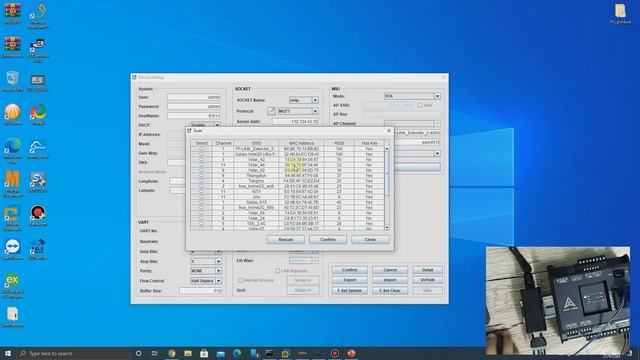Image resolution: width=640 pixels, height=360 pixels.
Task: Open the blue cloud desktop shortcut
Action: tap(38, 146)
